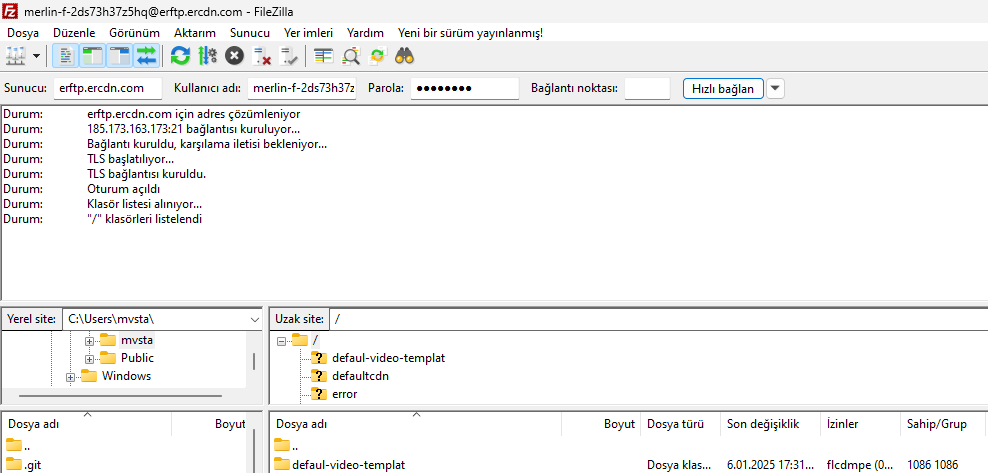This screenshot has height=473, width=988.
Task: Expand the Public folder node
Action: (89, 359)
